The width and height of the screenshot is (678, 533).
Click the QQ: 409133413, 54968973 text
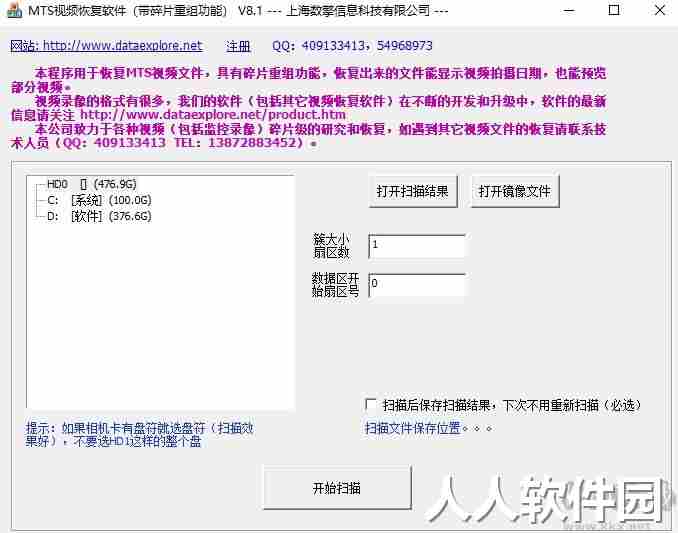(352, 46)
